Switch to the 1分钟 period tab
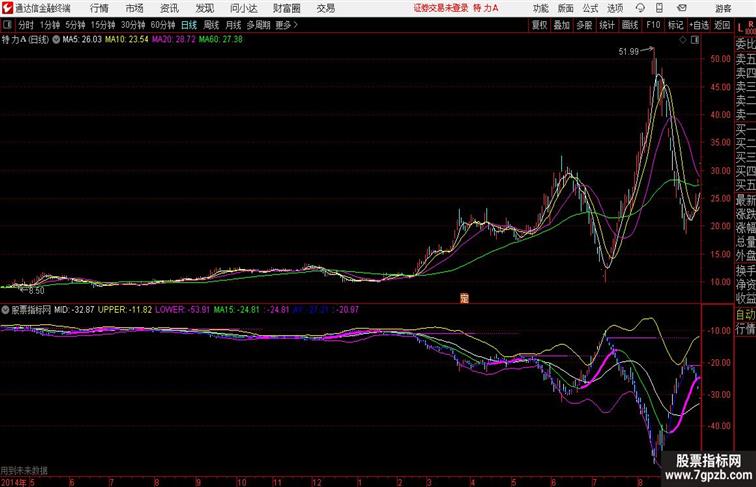Viewport: 756px width, 487px height. 50,25
